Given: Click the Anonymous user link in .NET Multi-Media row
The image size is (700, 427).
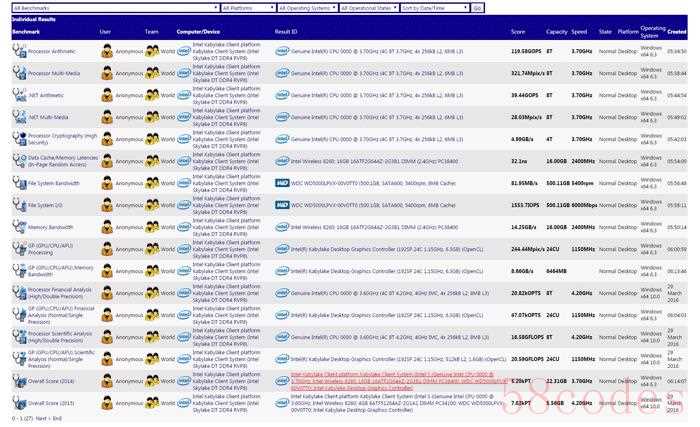Looking at the screenshot, I should tap(129, 117).
